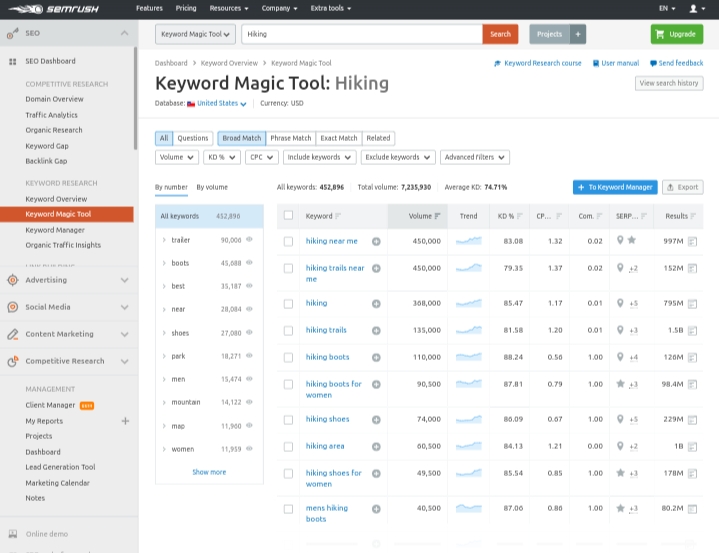The height and width of the screenshot is (553, 719).
Task: Add 'hiking' keyword with plus icon
Action: 376,304
